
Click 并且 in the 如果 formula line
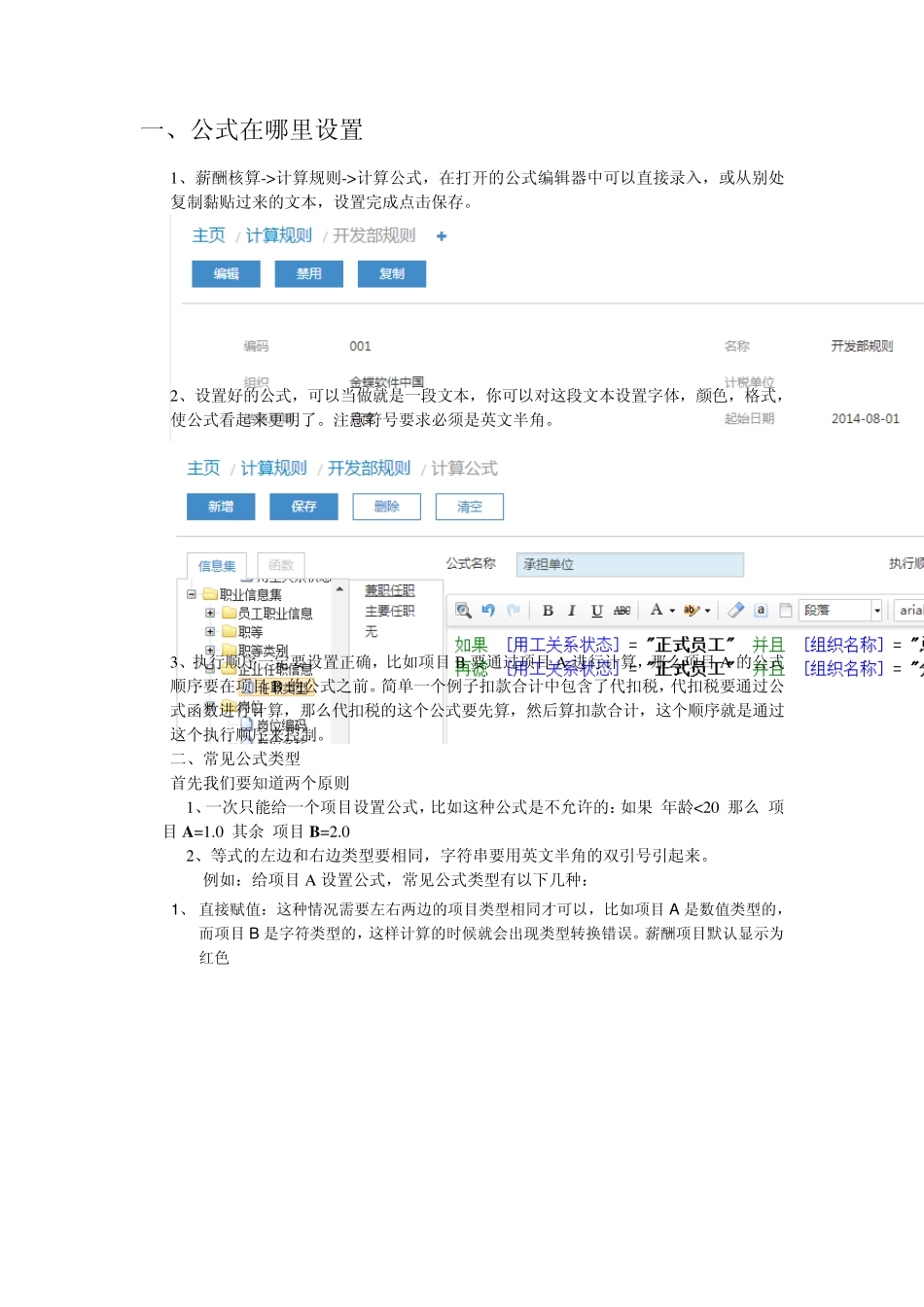[768, 645]
